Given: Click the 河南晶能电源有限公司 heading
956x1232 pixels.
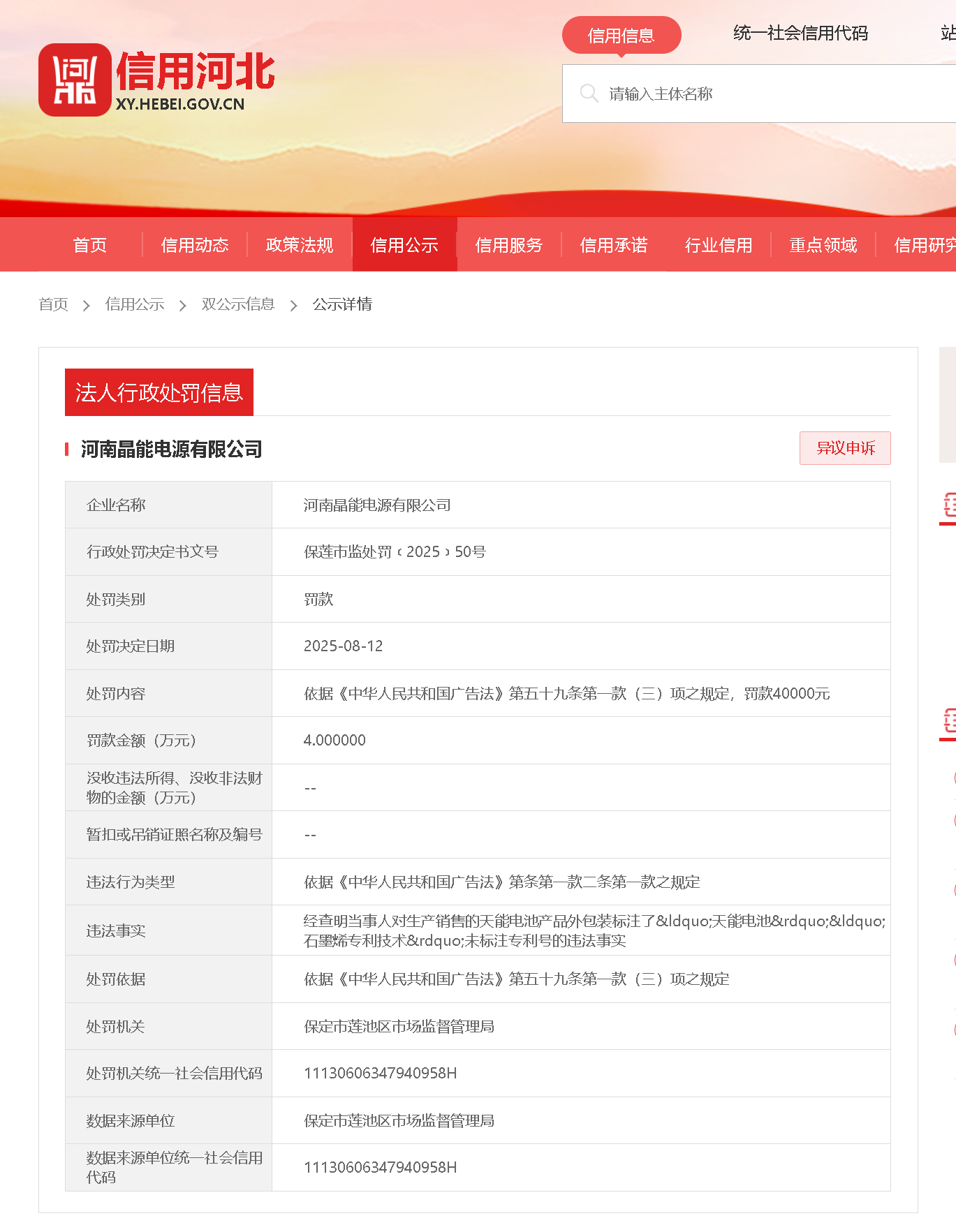Looking at the screenshot, I should click(171, 449).
